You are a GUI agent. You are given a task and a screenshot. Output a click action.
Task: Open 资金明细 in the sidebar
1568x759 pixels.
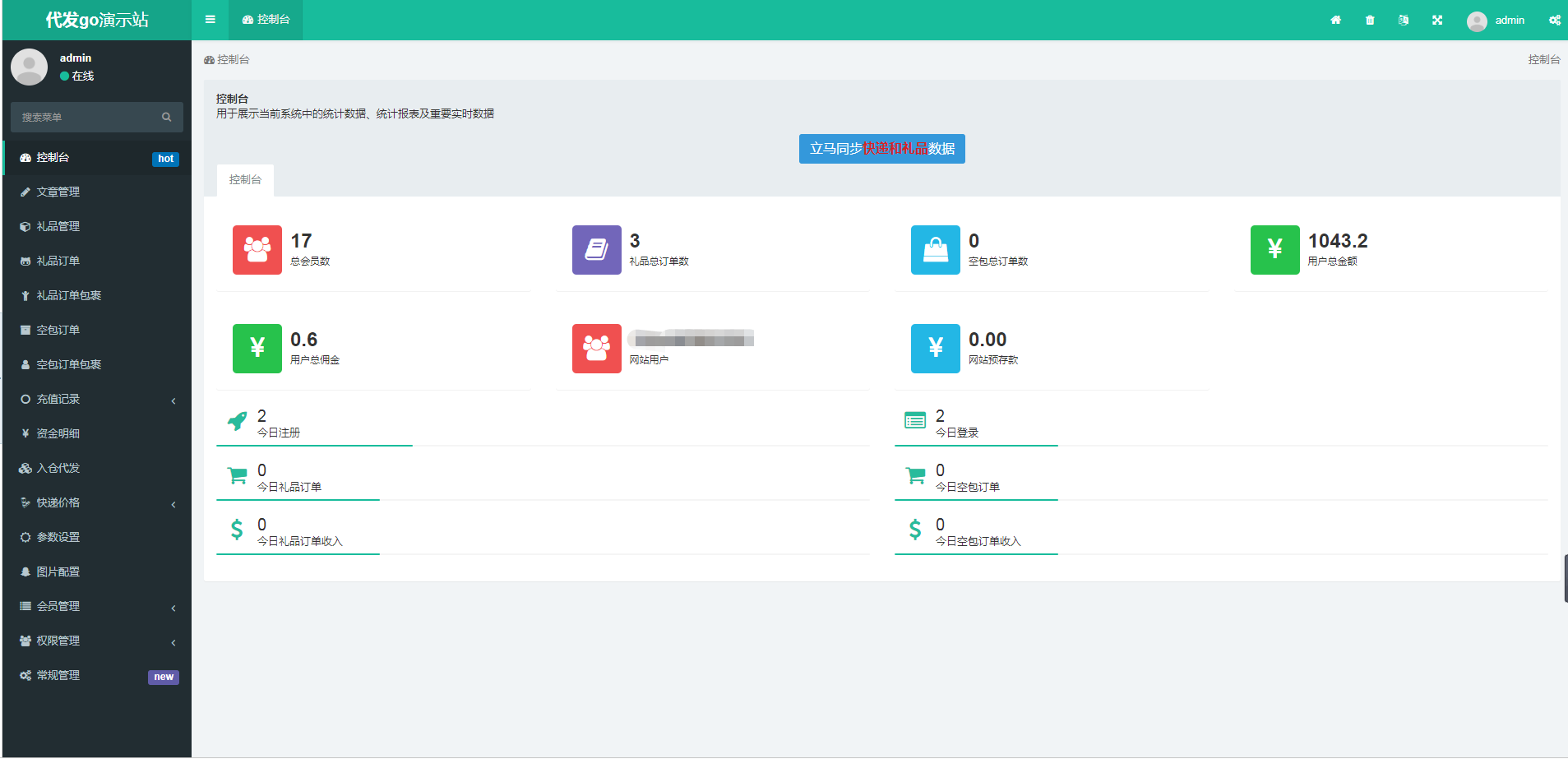(x=97, y=433)
